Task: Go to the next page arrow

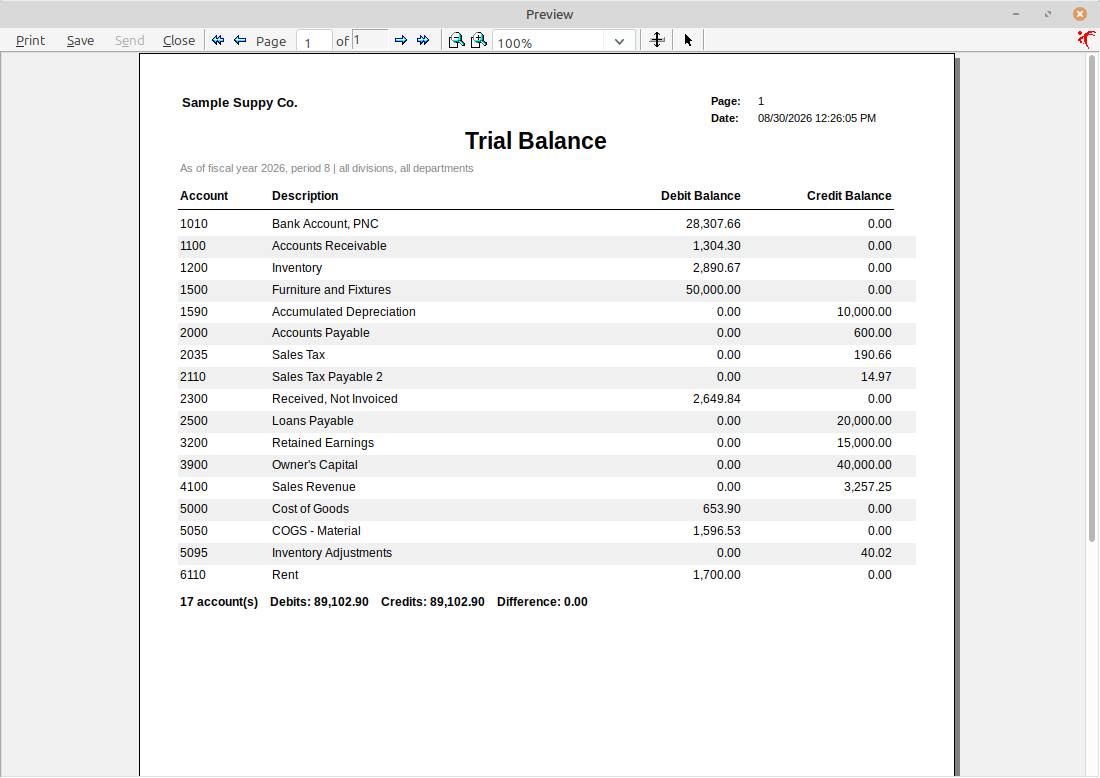Action: click(x=401, y=40)
